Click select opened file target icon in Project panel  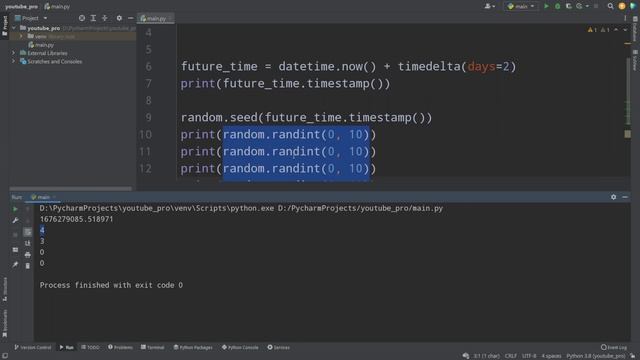(82, 18)
